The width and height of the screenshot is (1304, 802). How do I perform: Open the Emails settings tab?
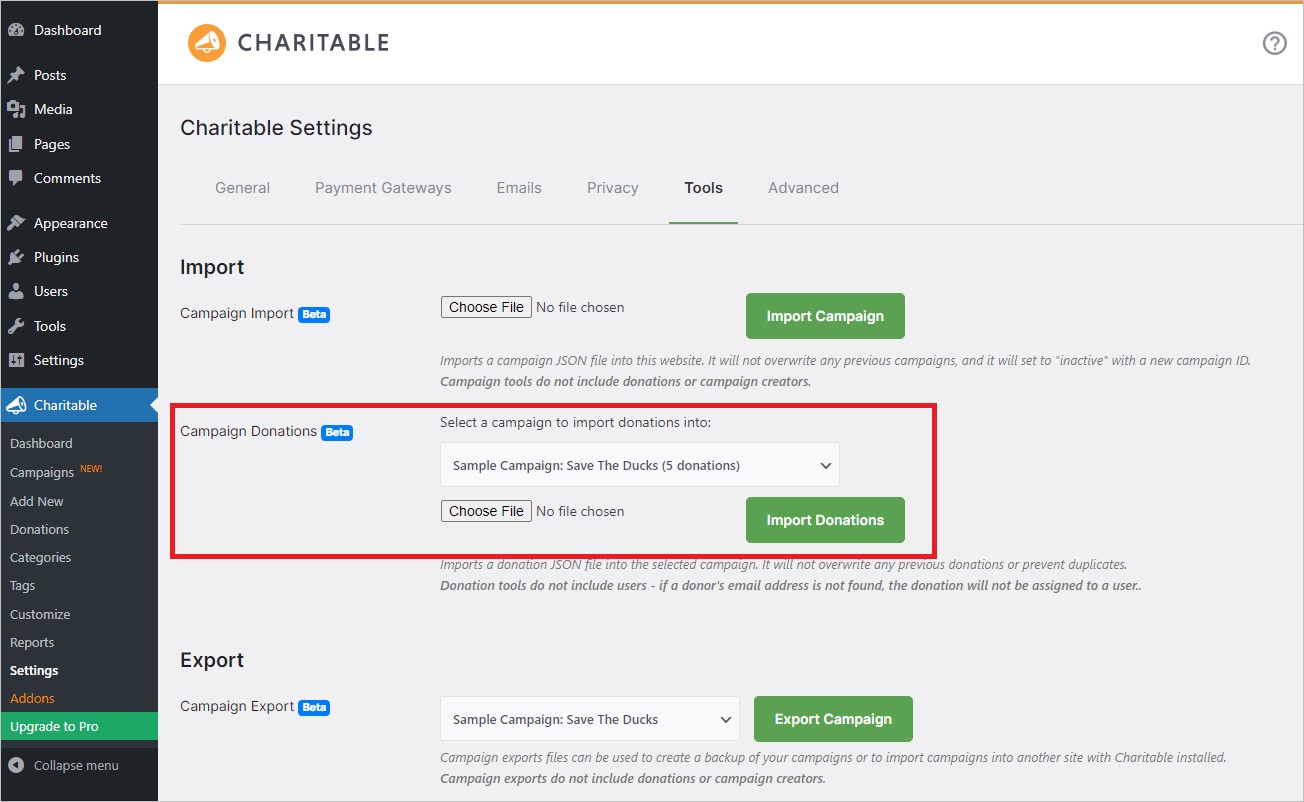point(518,187)
